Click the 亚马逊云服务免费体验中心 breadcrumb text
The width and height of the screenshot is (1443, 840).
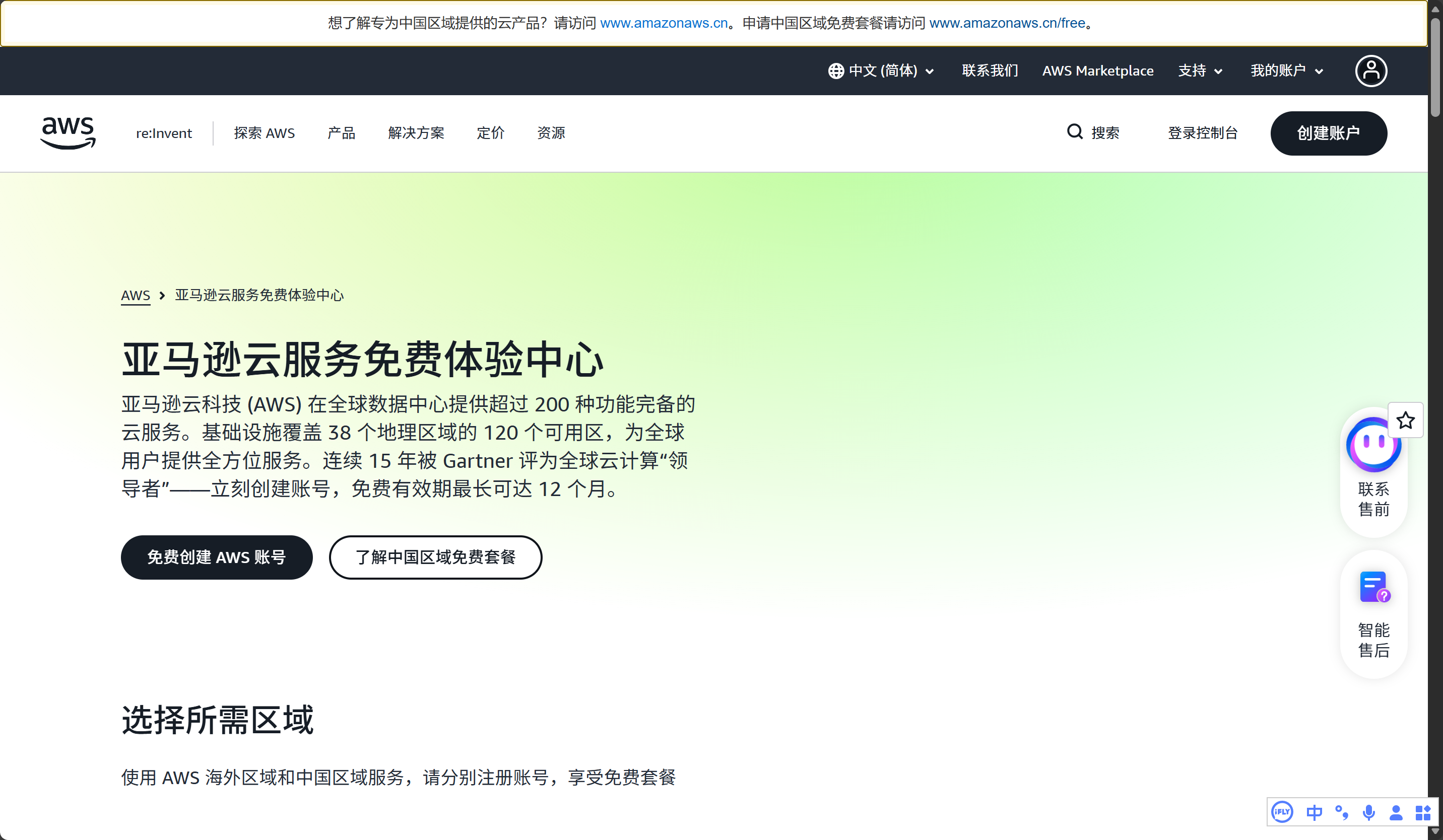pos(259,295)
